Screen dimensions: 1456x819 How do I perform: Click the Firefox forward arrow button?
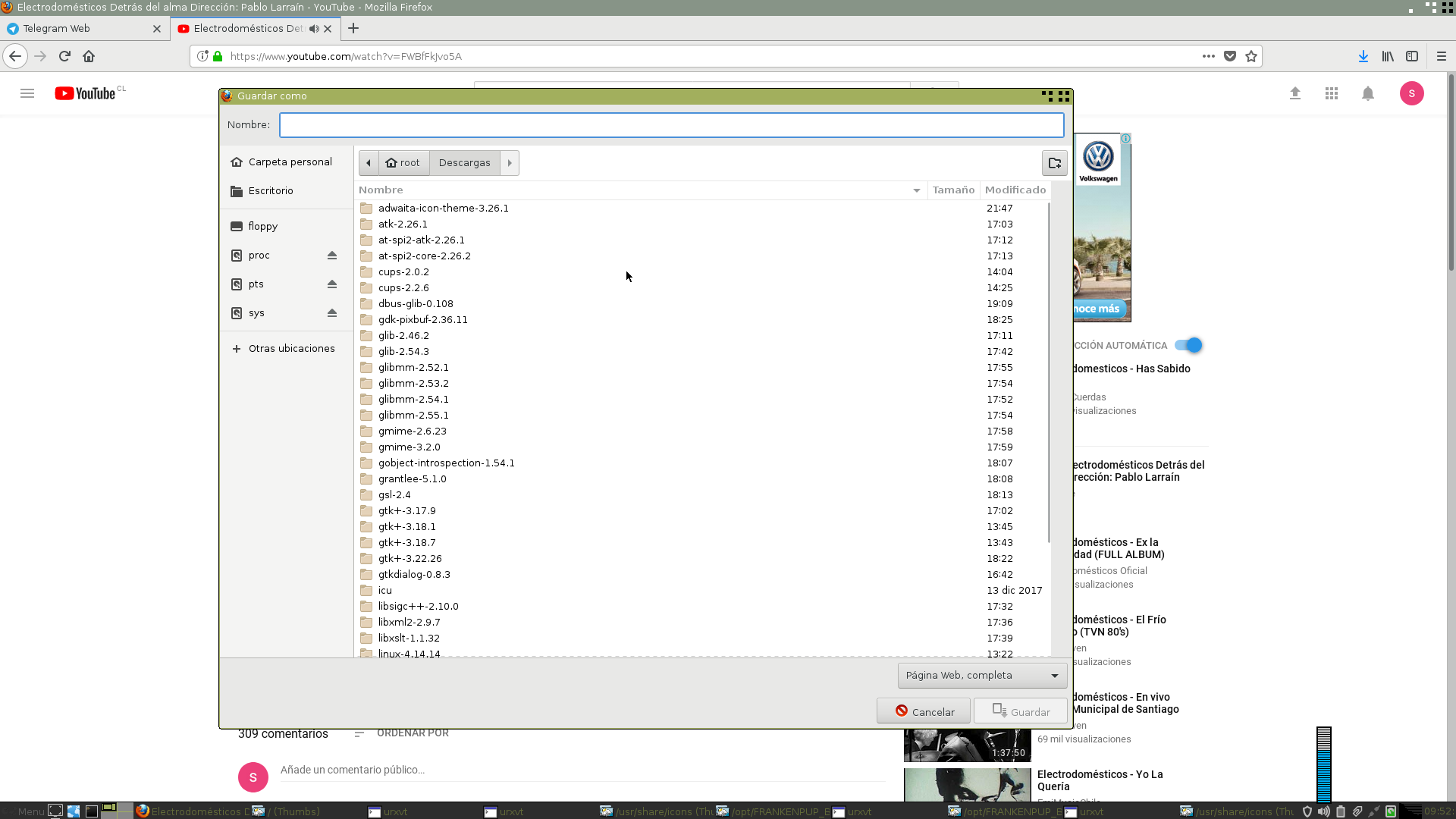(x=40, y=56)
